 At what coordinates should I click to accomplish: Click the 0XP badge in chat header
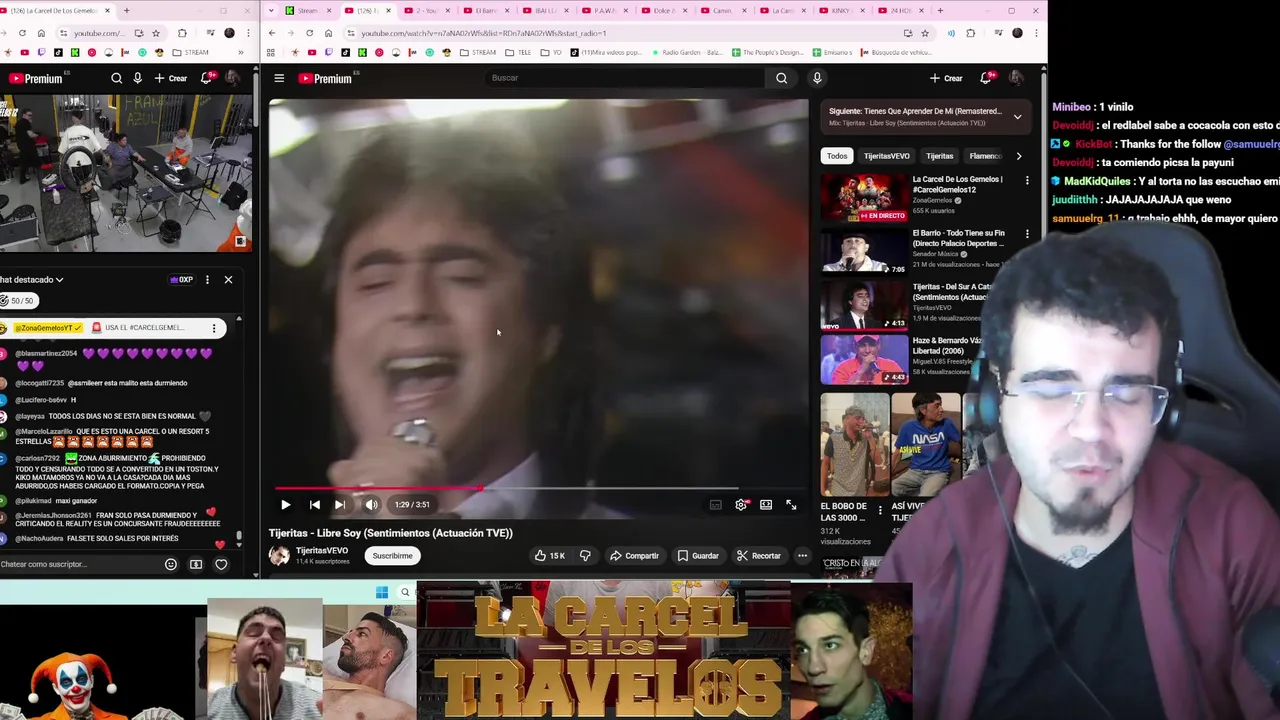181,280
